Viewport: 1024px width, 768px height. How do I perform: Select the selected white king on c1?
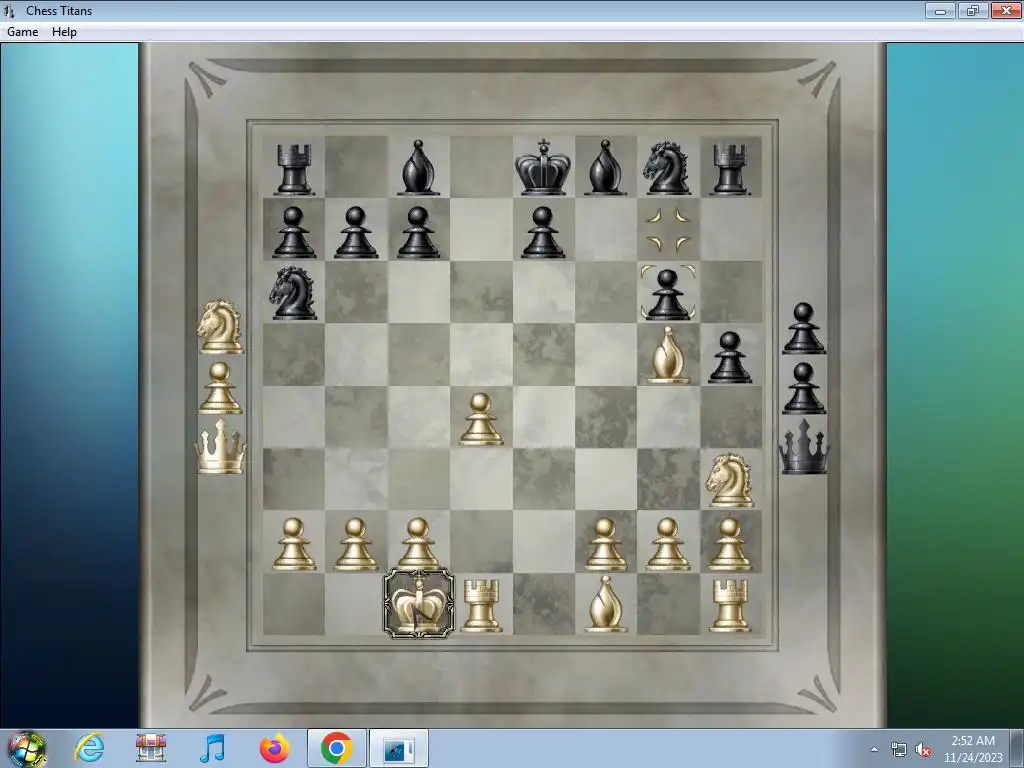pos(419,603)
